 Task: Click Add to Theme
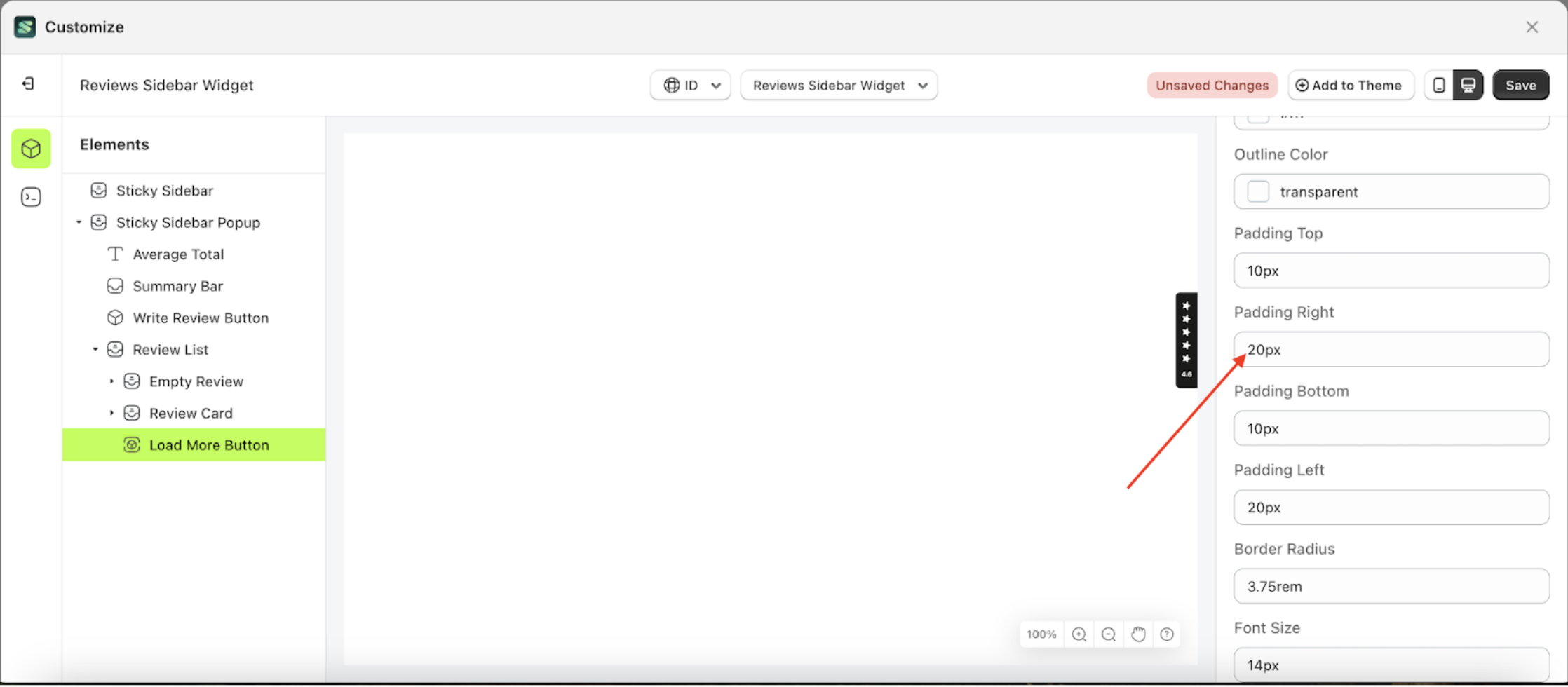(1351, 85)
